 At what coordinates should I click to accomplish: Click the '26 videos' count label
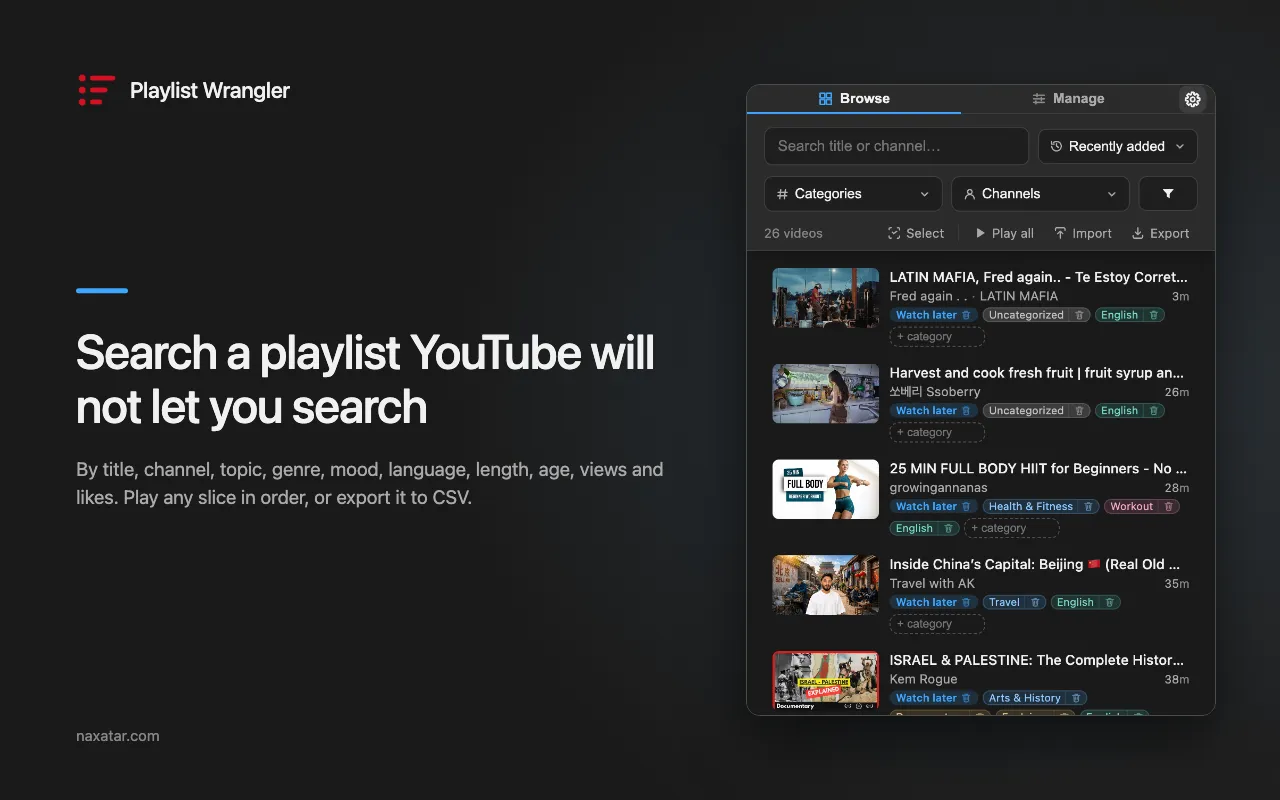pos(793,233)
